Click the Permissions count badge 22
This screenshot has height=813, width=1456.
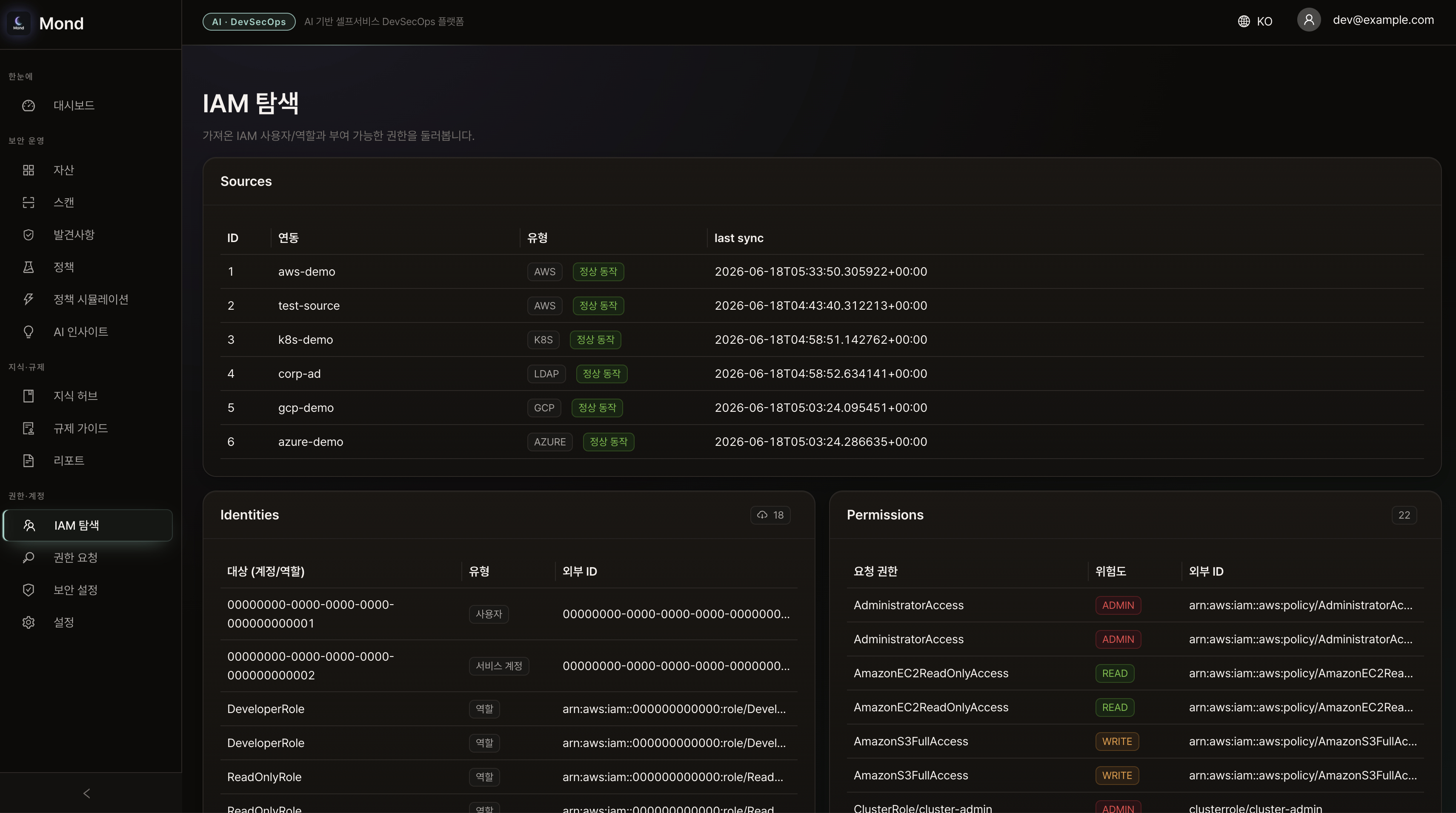click(1404, 515)
